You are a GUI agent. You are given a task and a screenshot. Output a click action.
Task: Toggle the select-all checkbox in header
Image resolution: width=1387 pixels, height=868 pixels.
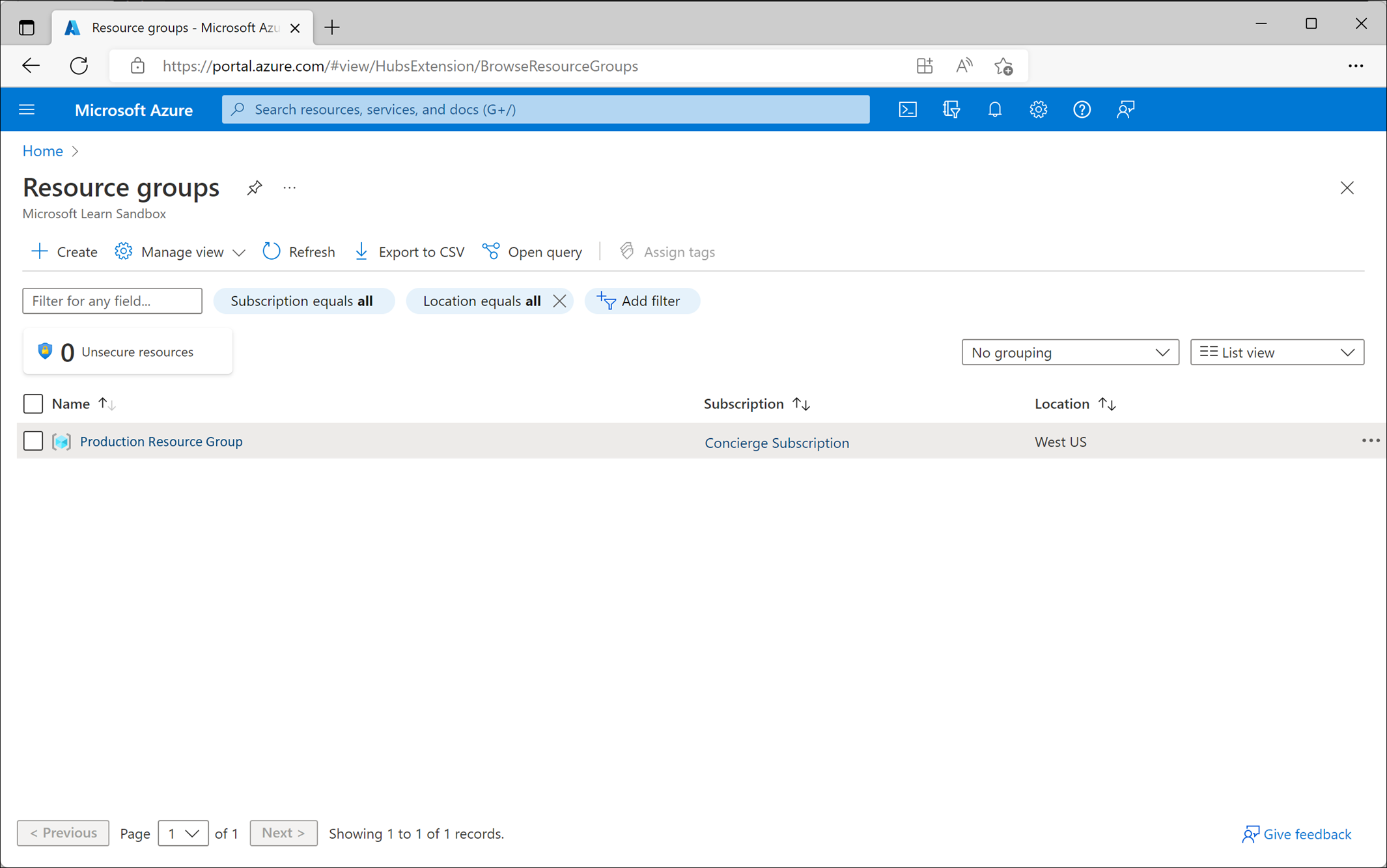33,404
